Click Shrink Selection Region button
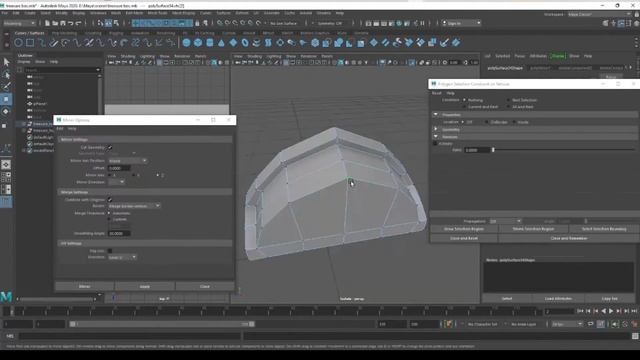 pyautogui.click(x=533, y=229)
